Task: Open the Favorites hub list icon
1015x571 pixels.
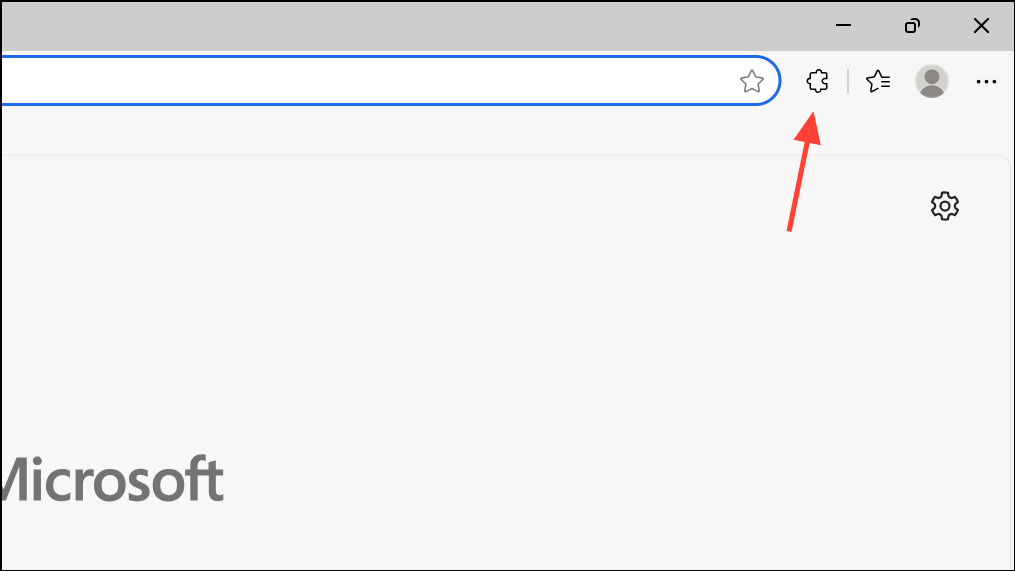Action: [878, 82]
